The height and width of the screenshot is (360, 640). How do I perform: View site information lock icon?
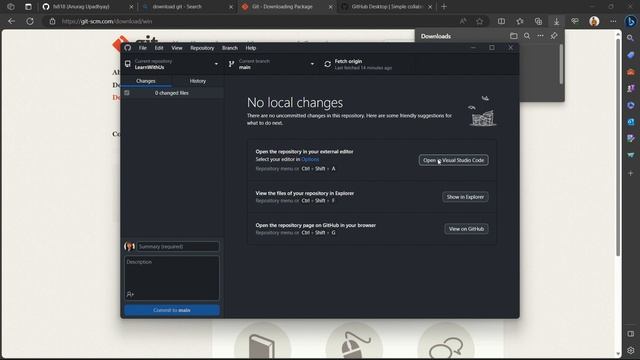52,21
